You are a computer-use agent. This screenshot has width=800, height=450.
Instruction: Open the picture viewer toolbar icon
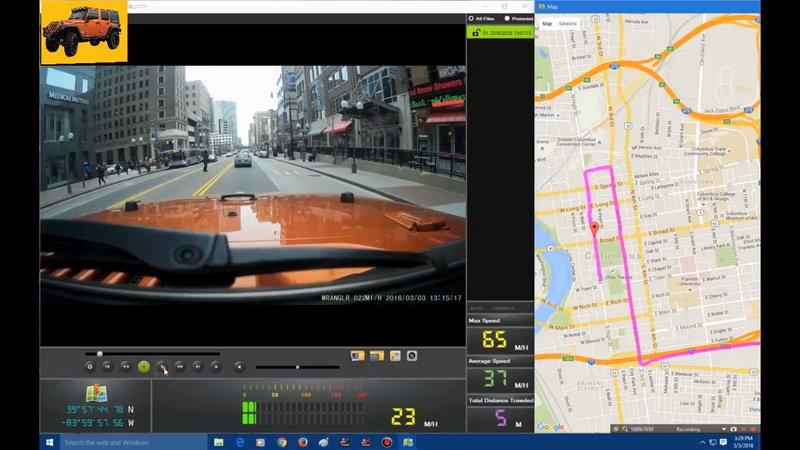(357, 356)
